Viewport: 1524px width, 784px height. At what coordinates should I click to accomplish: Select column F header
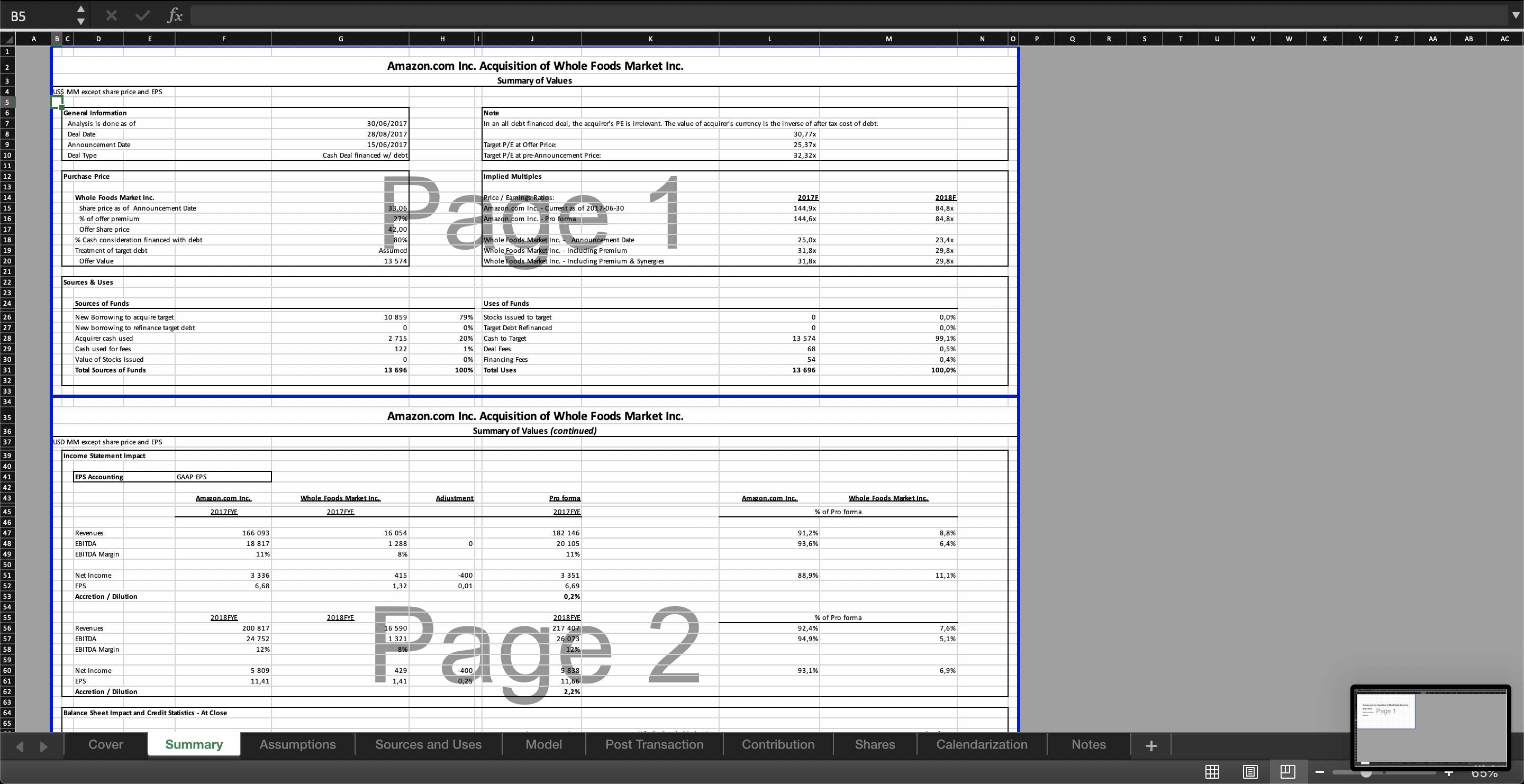(x=224, y=39)
